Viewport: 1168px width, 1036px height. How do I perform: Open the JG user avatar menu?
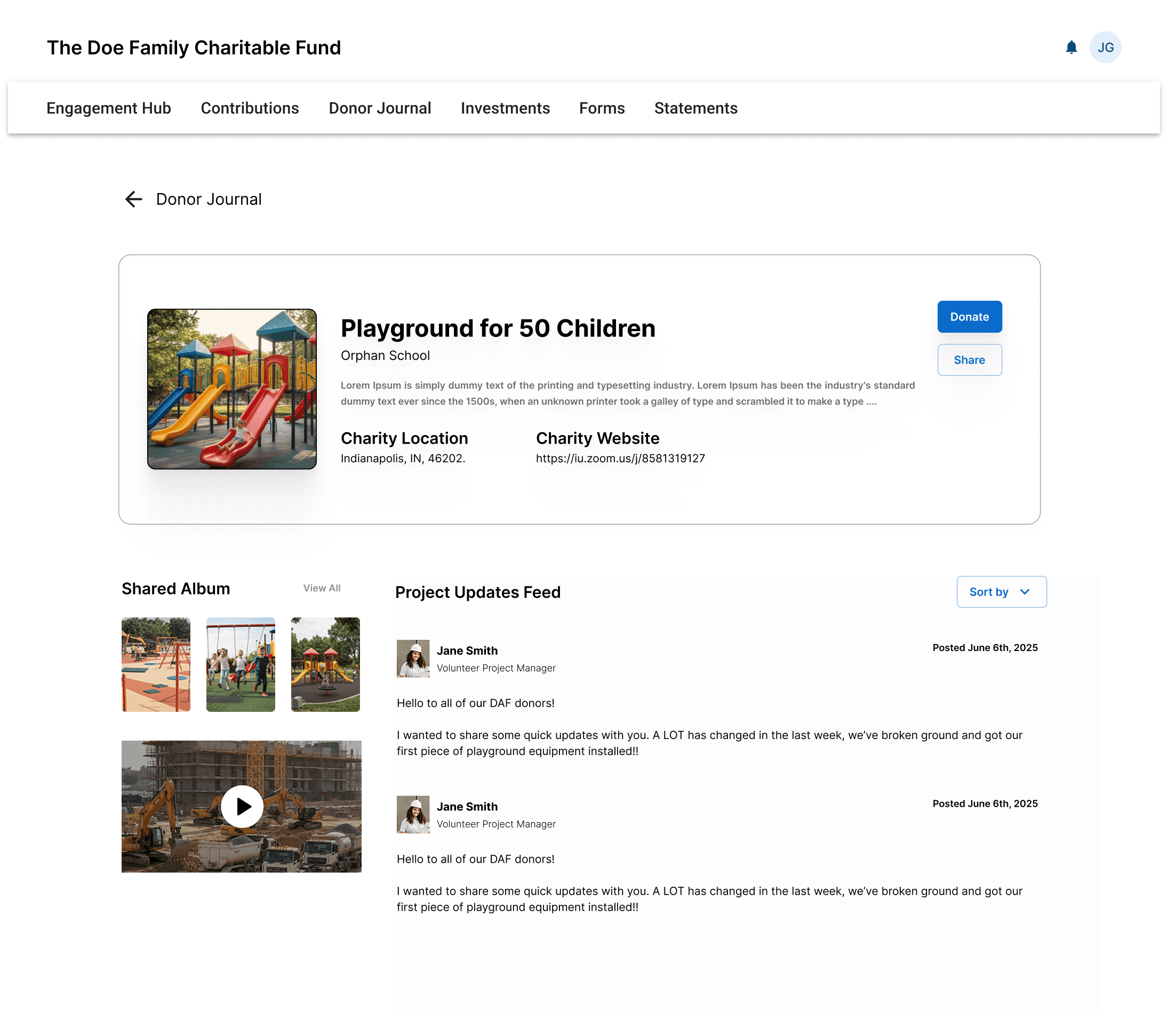1105,47
